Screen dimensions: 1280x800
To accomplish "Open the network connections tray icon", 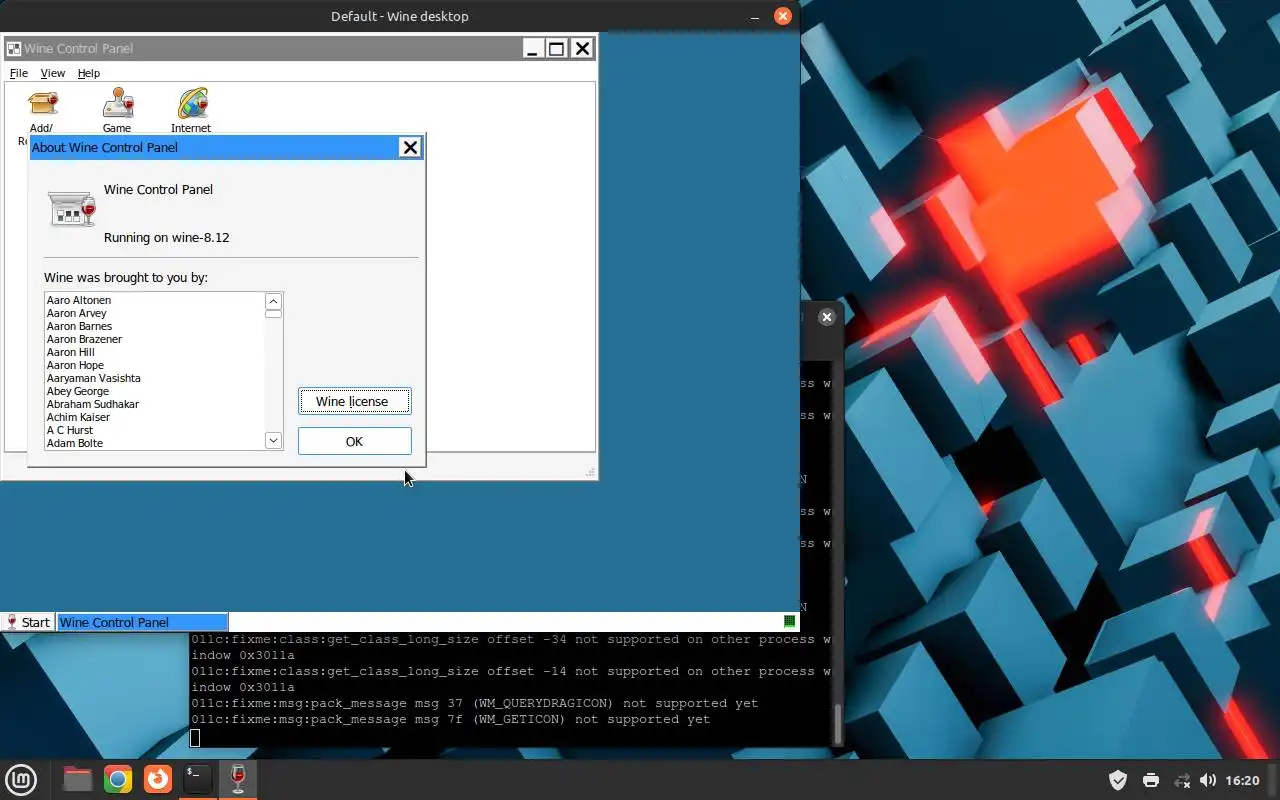I will pos(1182,780).
